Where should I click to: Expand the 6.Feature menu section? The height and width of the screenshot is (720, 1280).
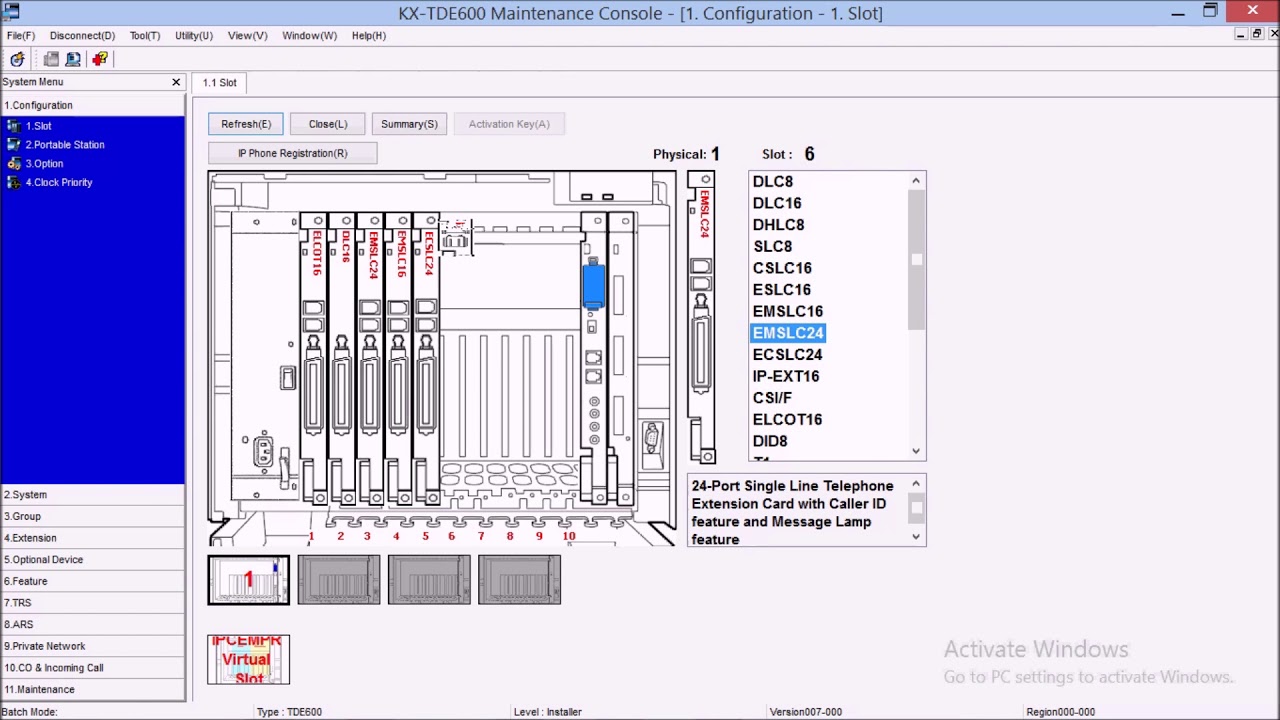[92, 581]
